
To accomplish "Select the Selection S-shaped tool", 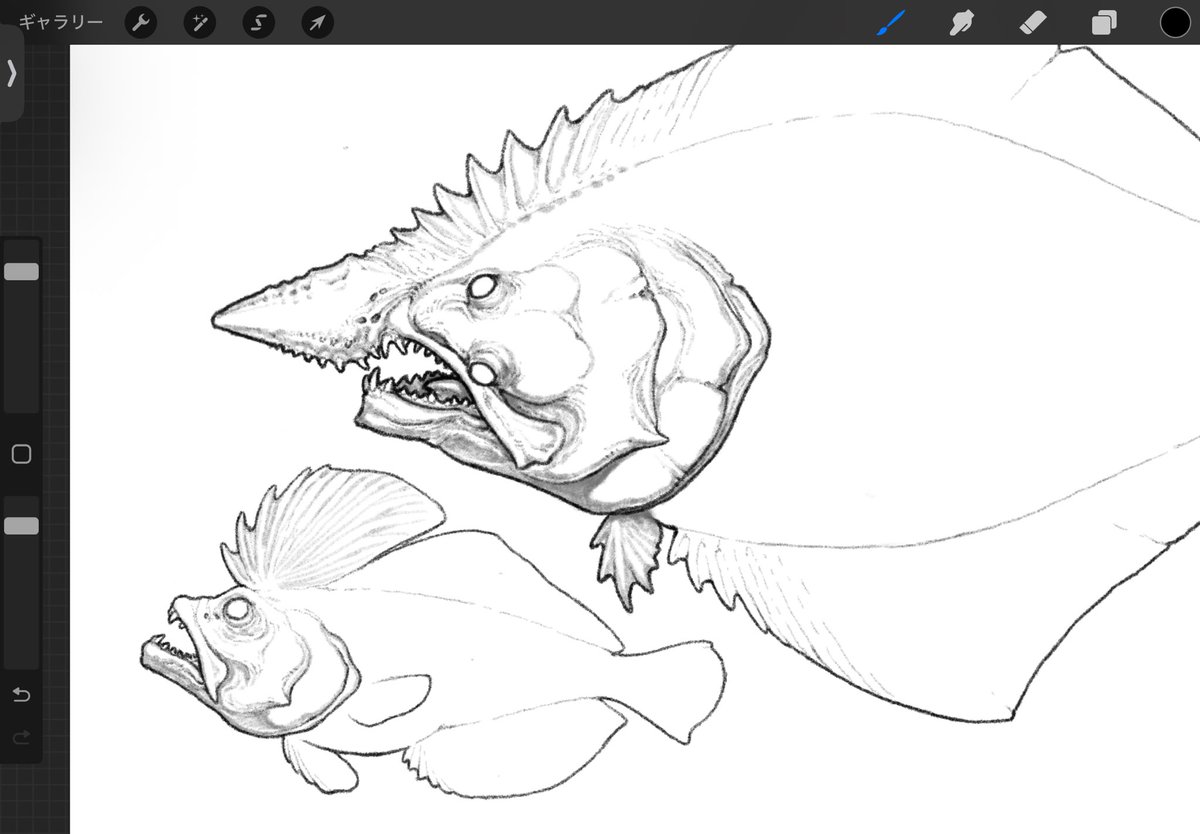I will (258, 22).
